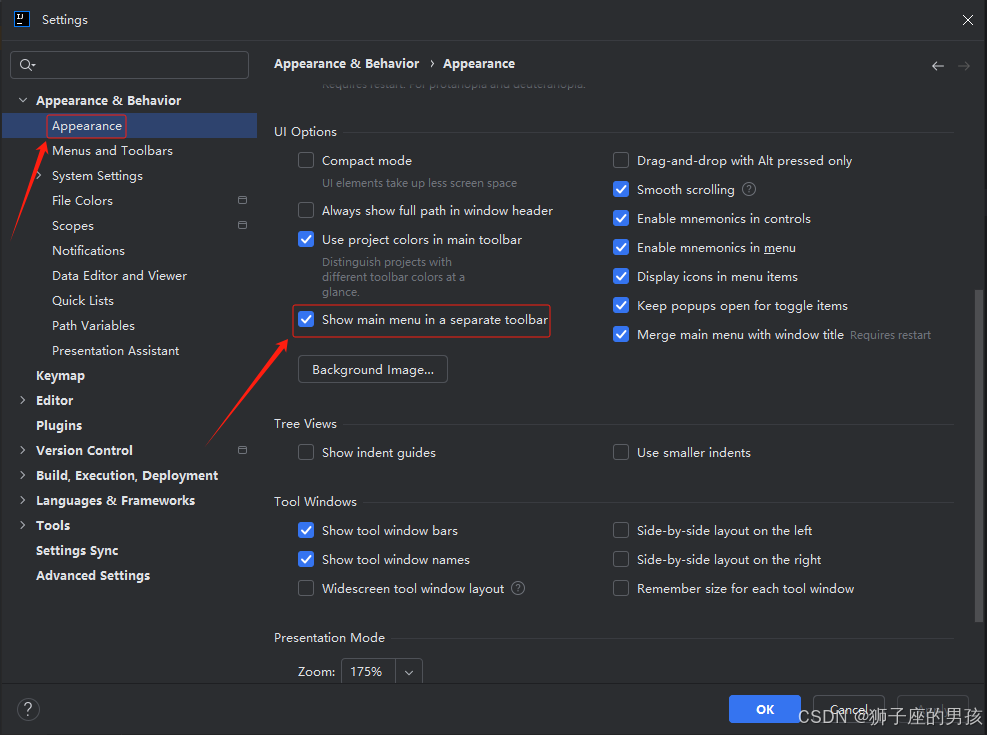Click the help icon next to Smooth scrolling
The height and width of the screenshot is (735, 987).
(749, 189)
